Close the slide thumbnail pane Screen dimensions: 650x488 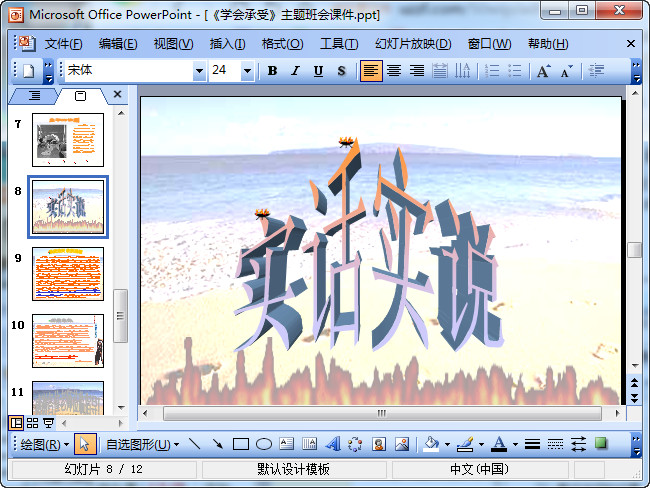click(x=117, y=95)
